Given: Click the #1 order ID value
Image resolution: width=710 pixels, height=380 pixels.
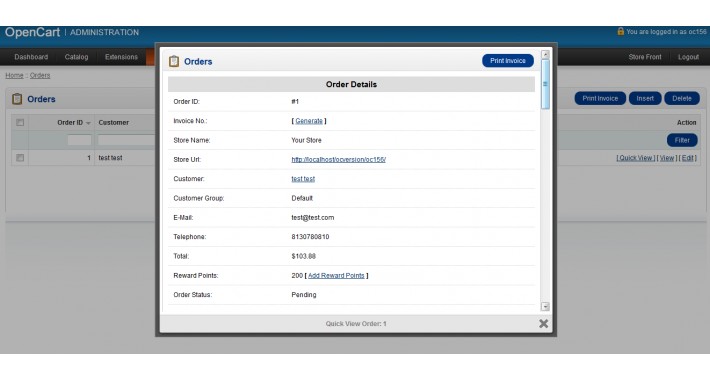Looking at the screenshot, I should 295,101.
